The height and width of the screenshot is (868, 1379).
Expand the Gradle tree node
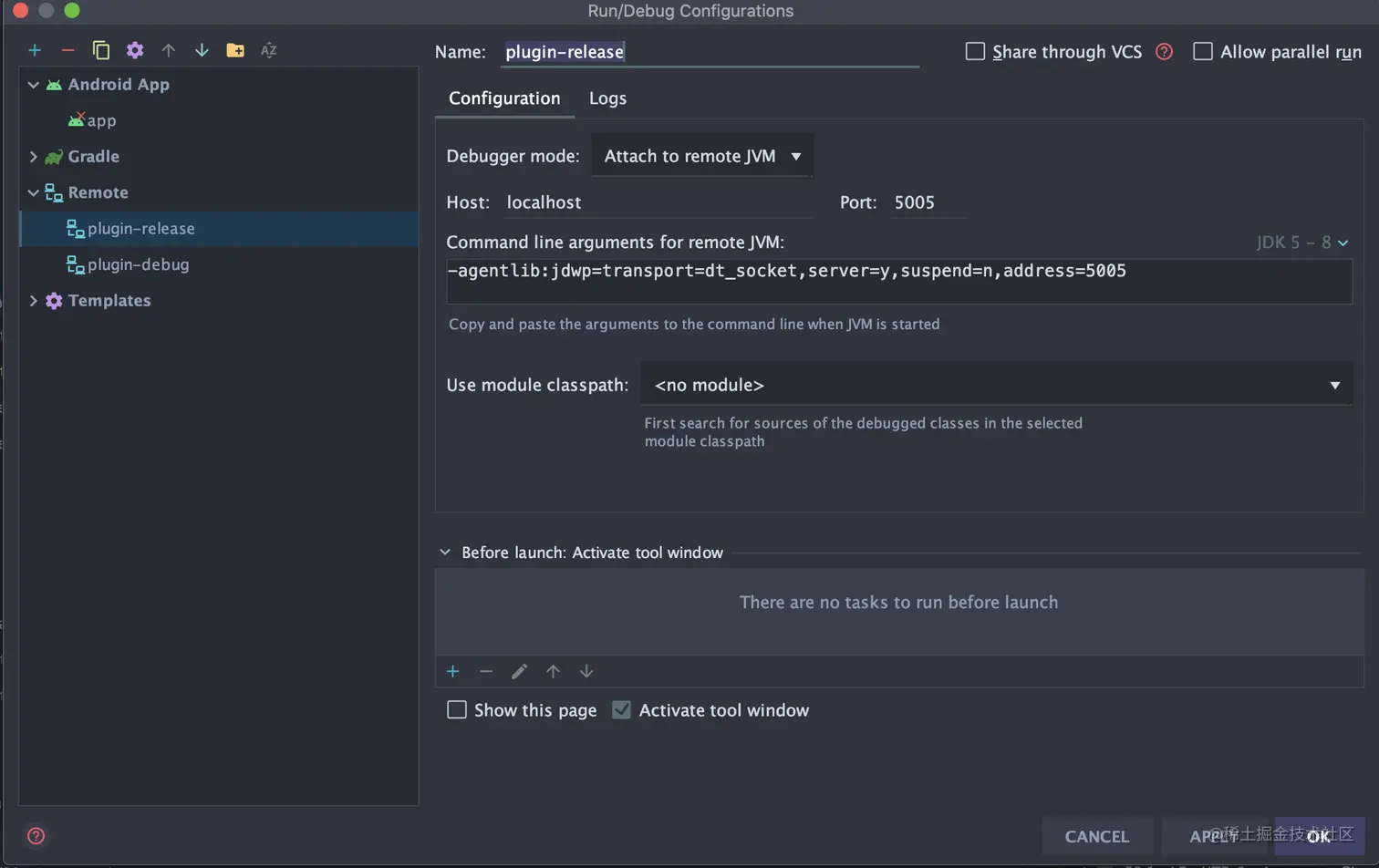[x=34, y=157]
